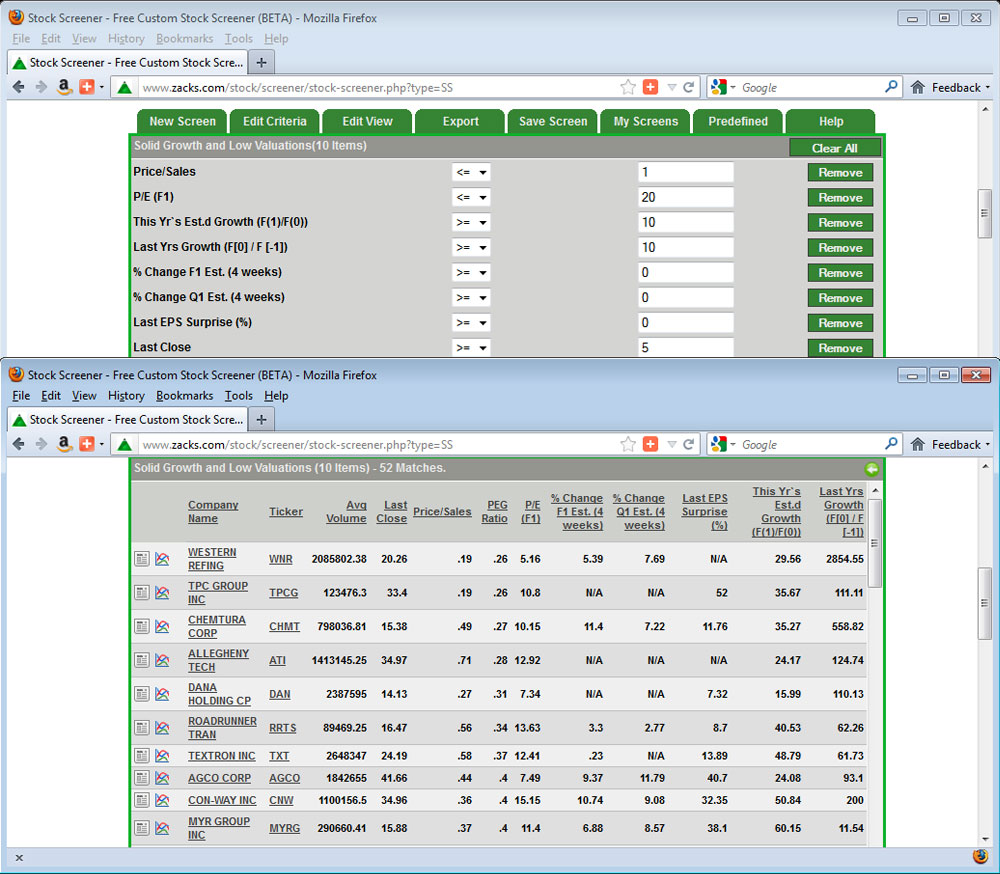Open the chart icon for Textron Inc

click(162, 756)
